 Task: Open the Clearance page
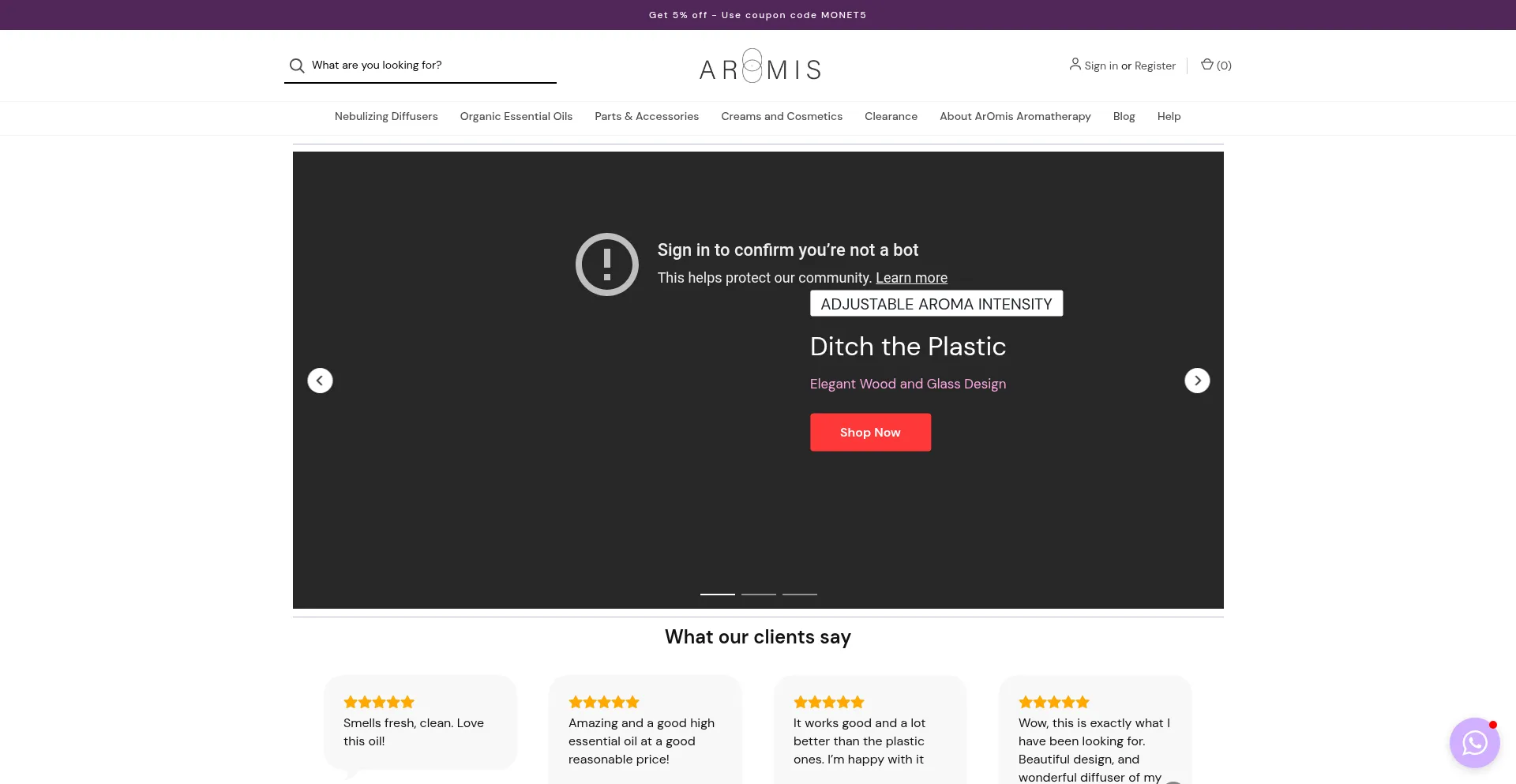(x=891, y=116)
